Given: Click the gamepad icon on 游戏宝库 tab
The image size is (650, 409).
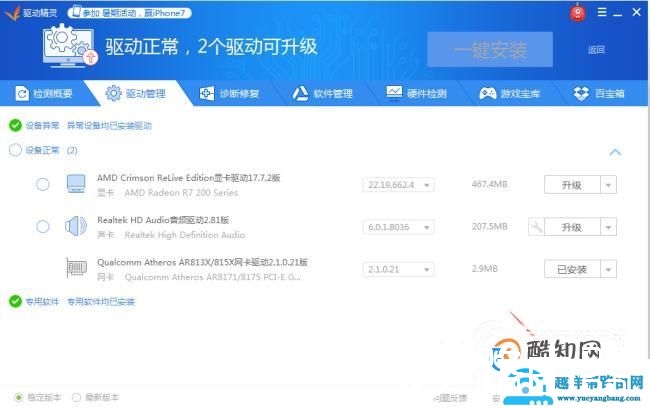Looking at the screenshot, I should point(488,93).
